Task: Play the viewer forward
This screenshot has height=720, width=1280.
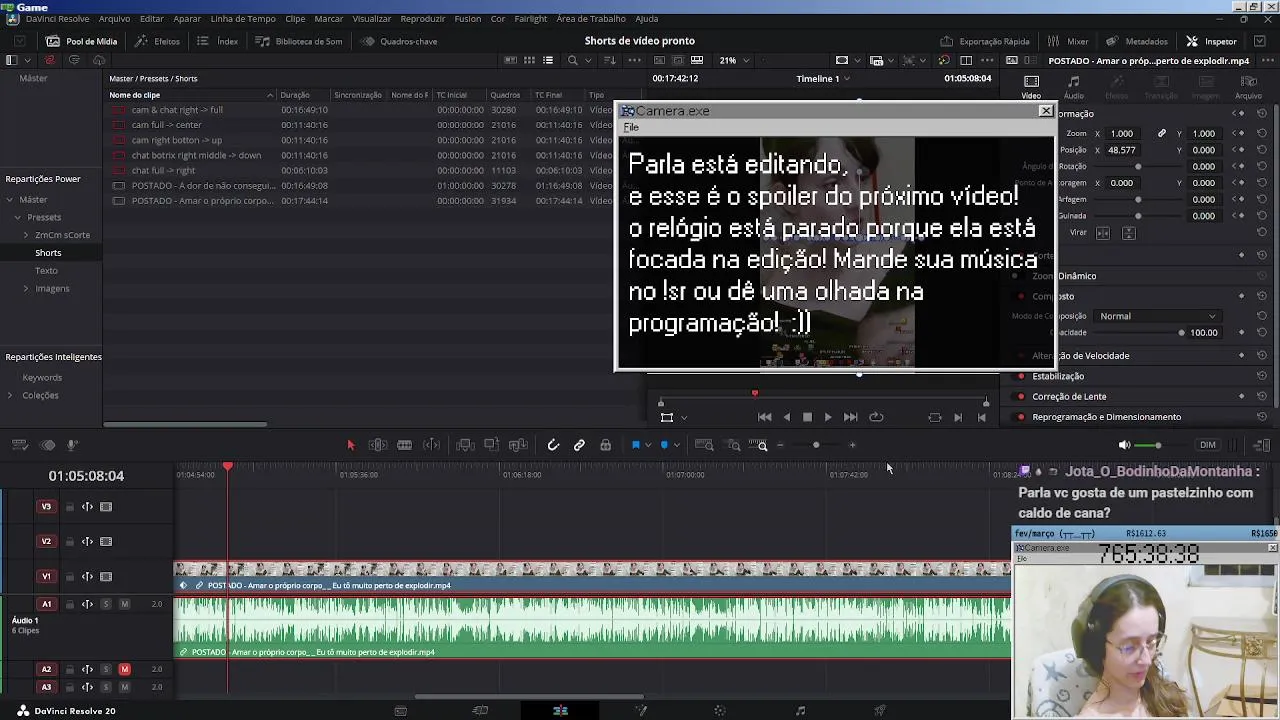Action: point(828,417)
